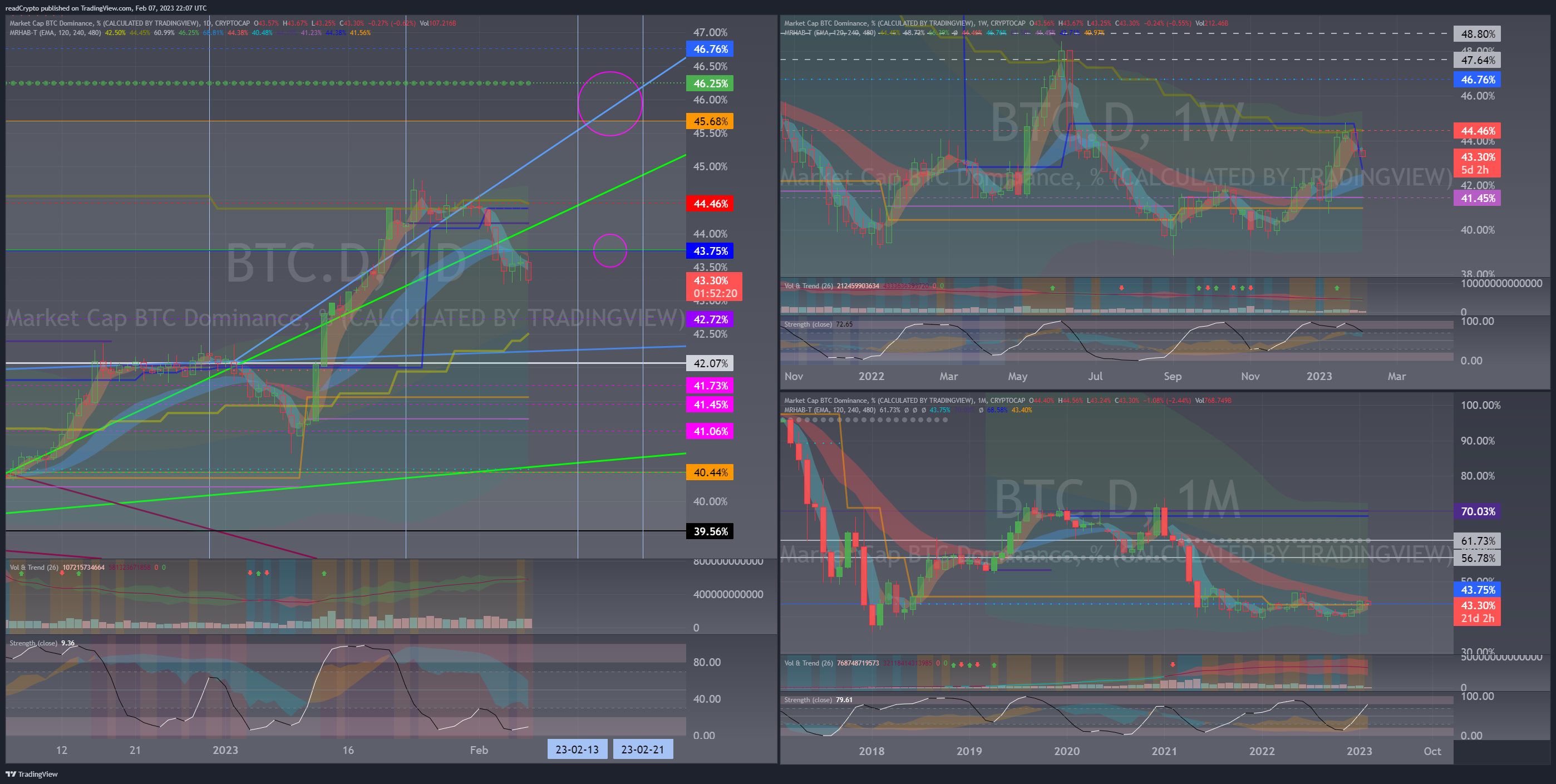Image resolution: width=1556 pixels, height=784 pixels.
Task: Click the red 44.46% label on daily chart
Action: [x=710, y=204]
